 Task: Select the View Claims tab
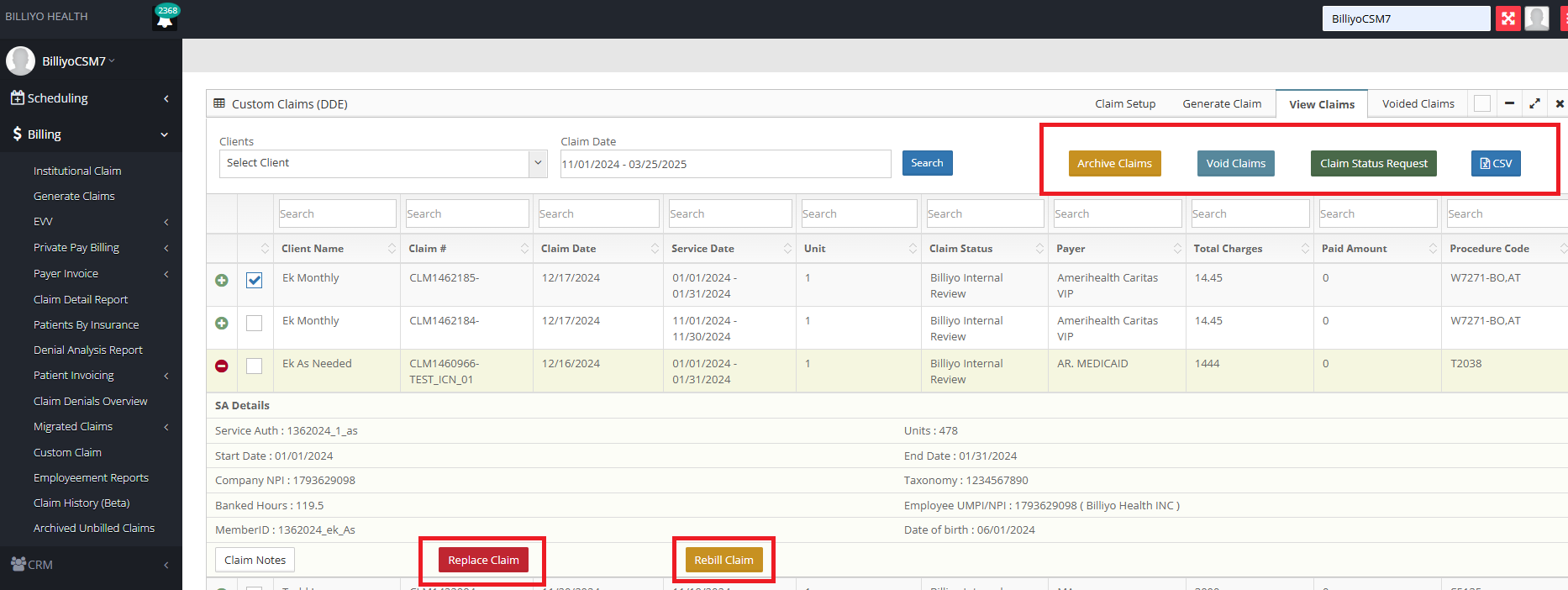click(x=1322, y=104)
